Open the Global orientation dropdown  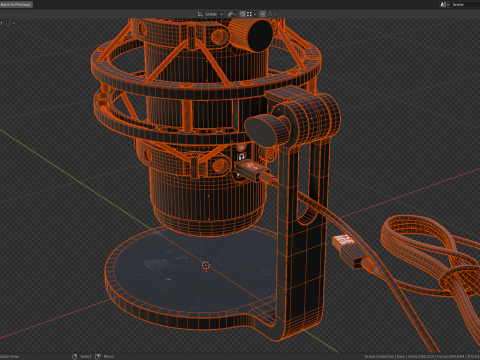(x=210, y=14)
